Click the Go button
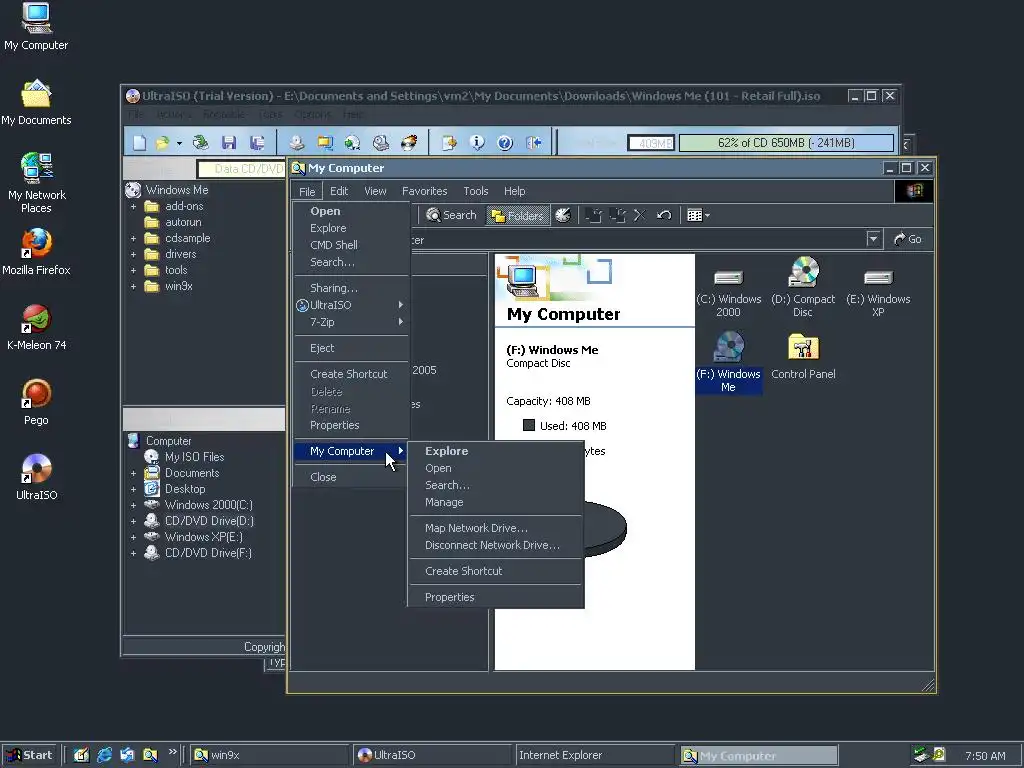This screenshot has width=1024, height=768. point(908,239)
